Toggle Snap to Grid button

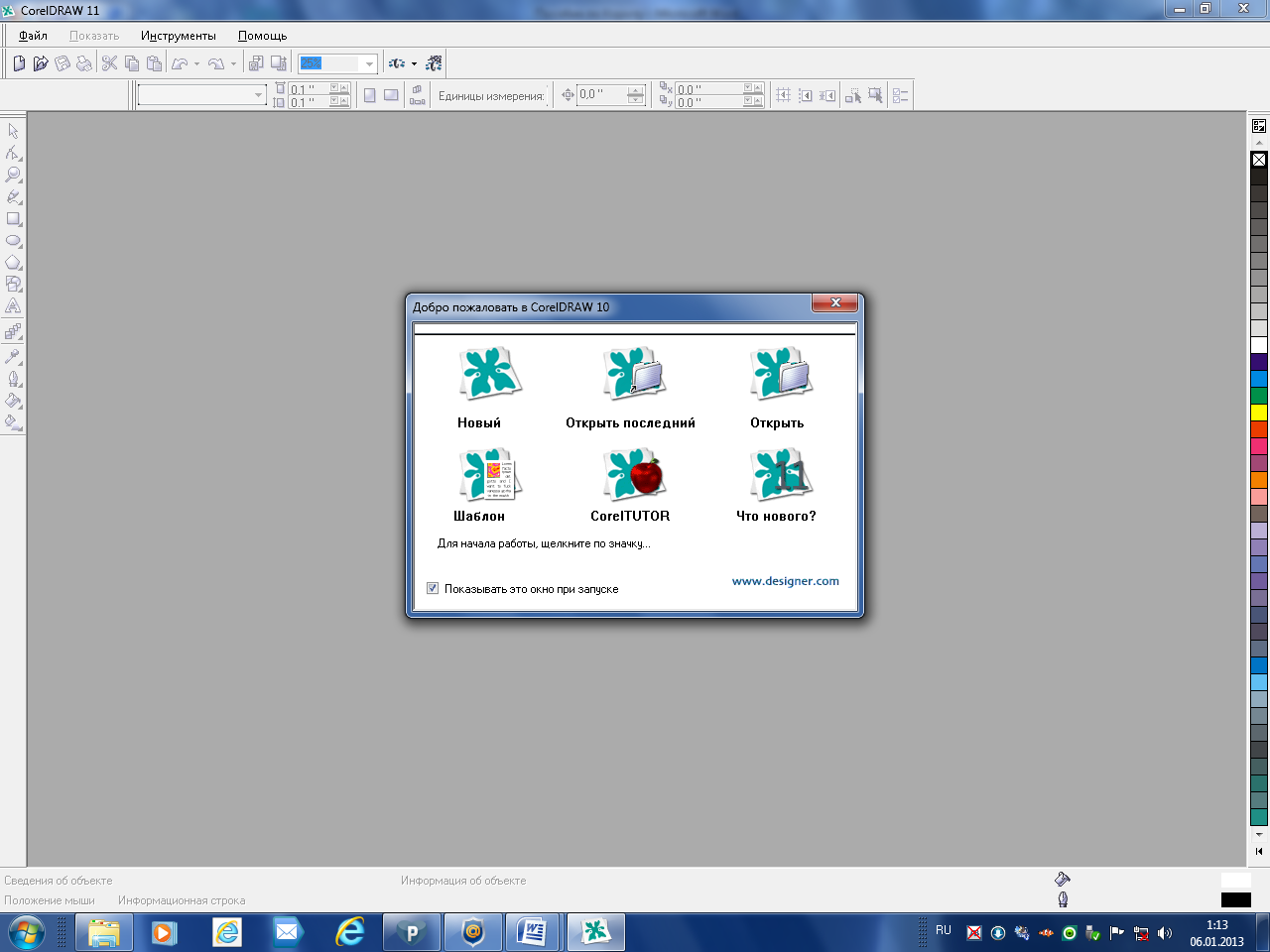pos(784,95)
